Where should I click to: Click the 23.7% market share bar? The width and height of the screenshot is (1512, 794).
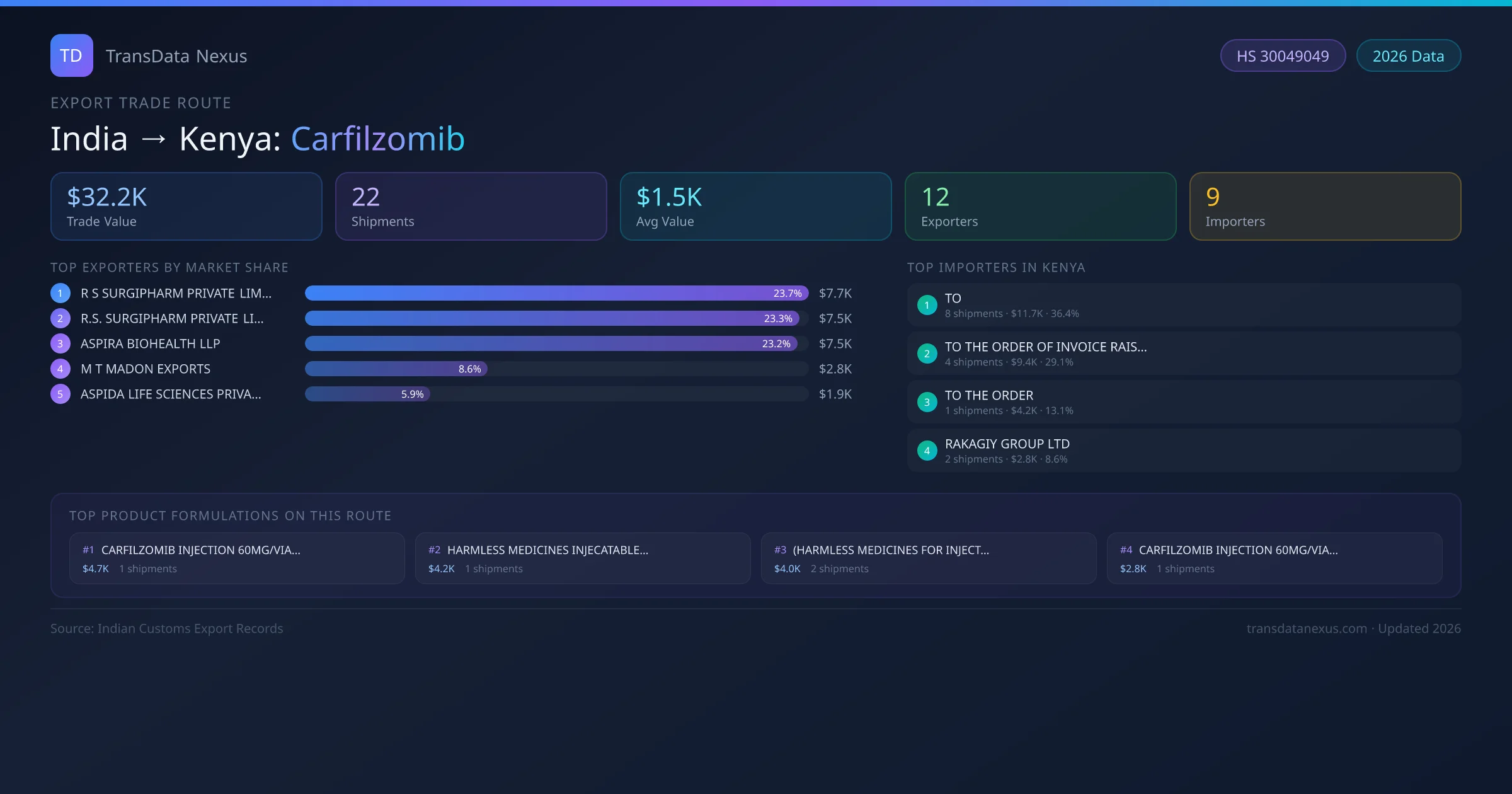556,293
